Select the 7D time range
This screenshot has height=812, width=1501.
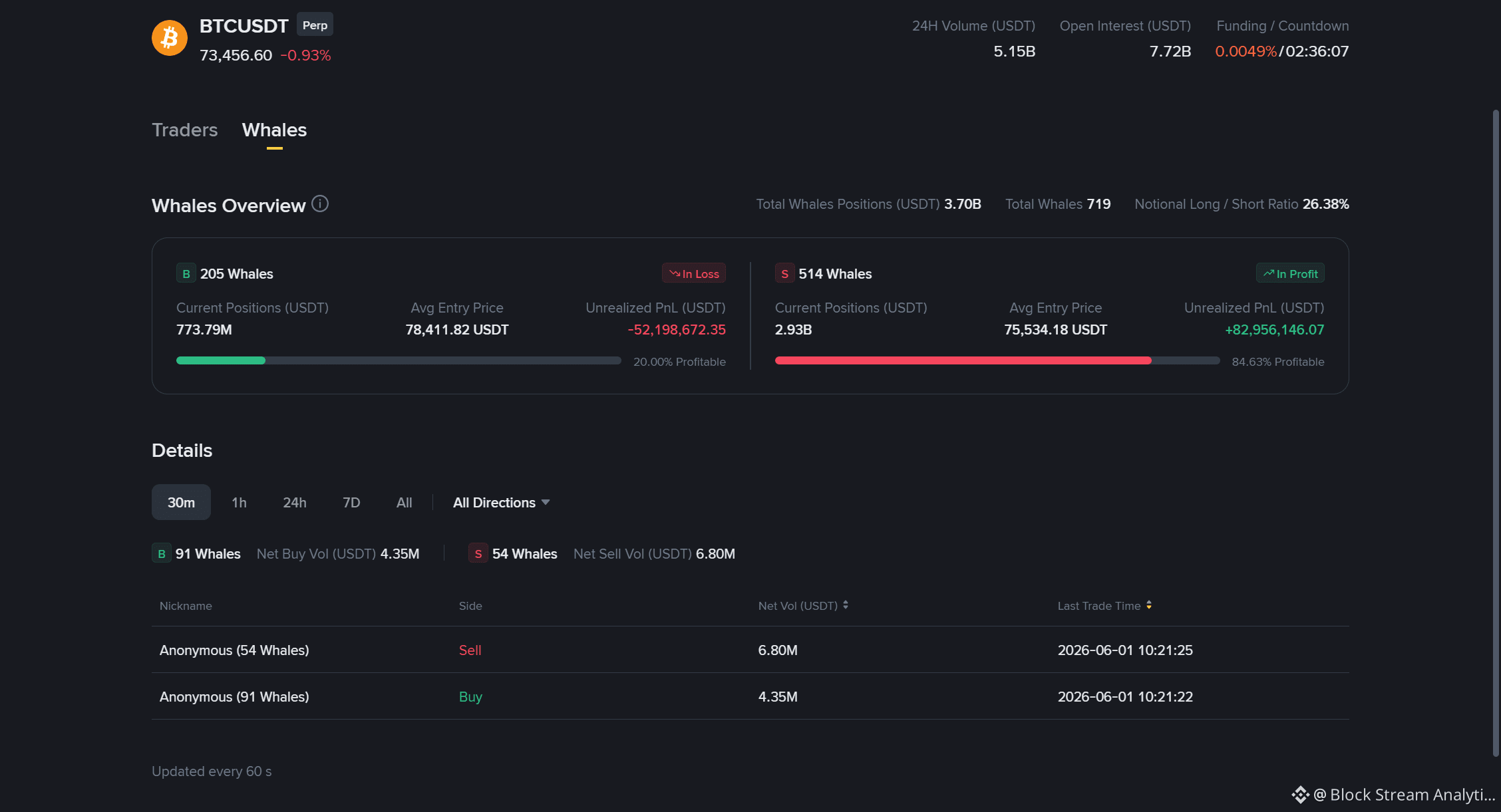[351, 502]
